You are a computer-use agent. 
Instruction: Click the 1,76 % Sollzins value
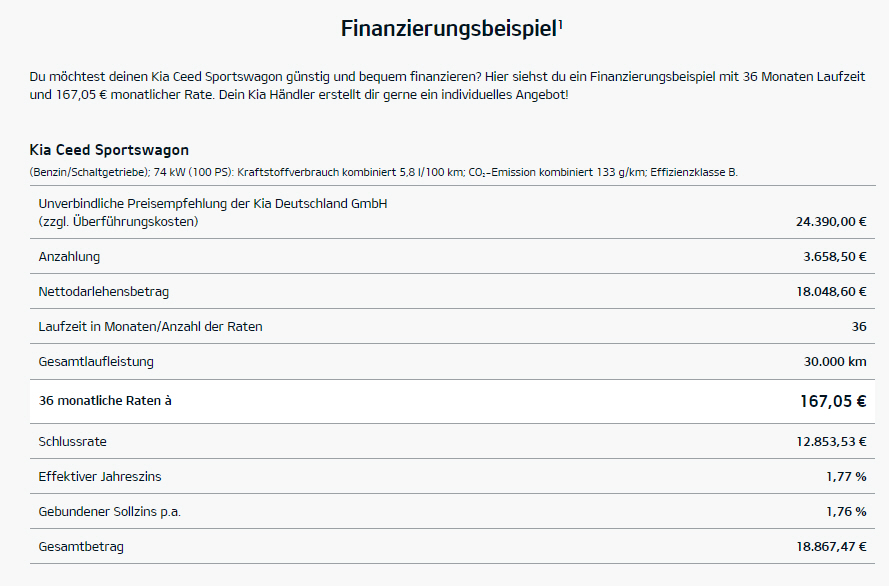pos(846,512)
